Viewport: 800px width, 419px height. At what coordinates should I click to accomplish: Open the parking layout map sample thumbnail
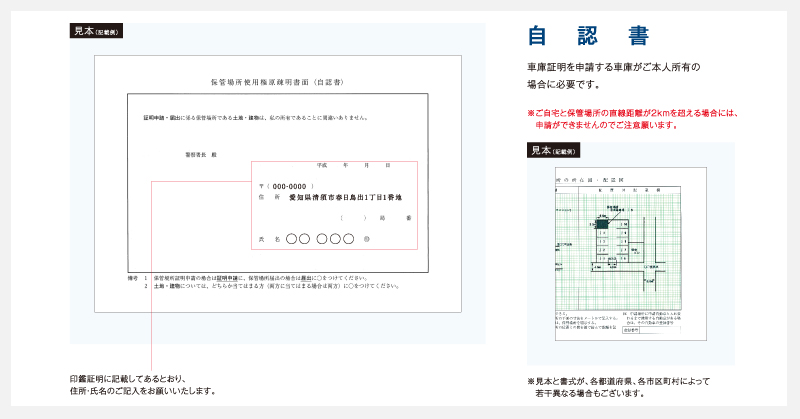(631, 254)
